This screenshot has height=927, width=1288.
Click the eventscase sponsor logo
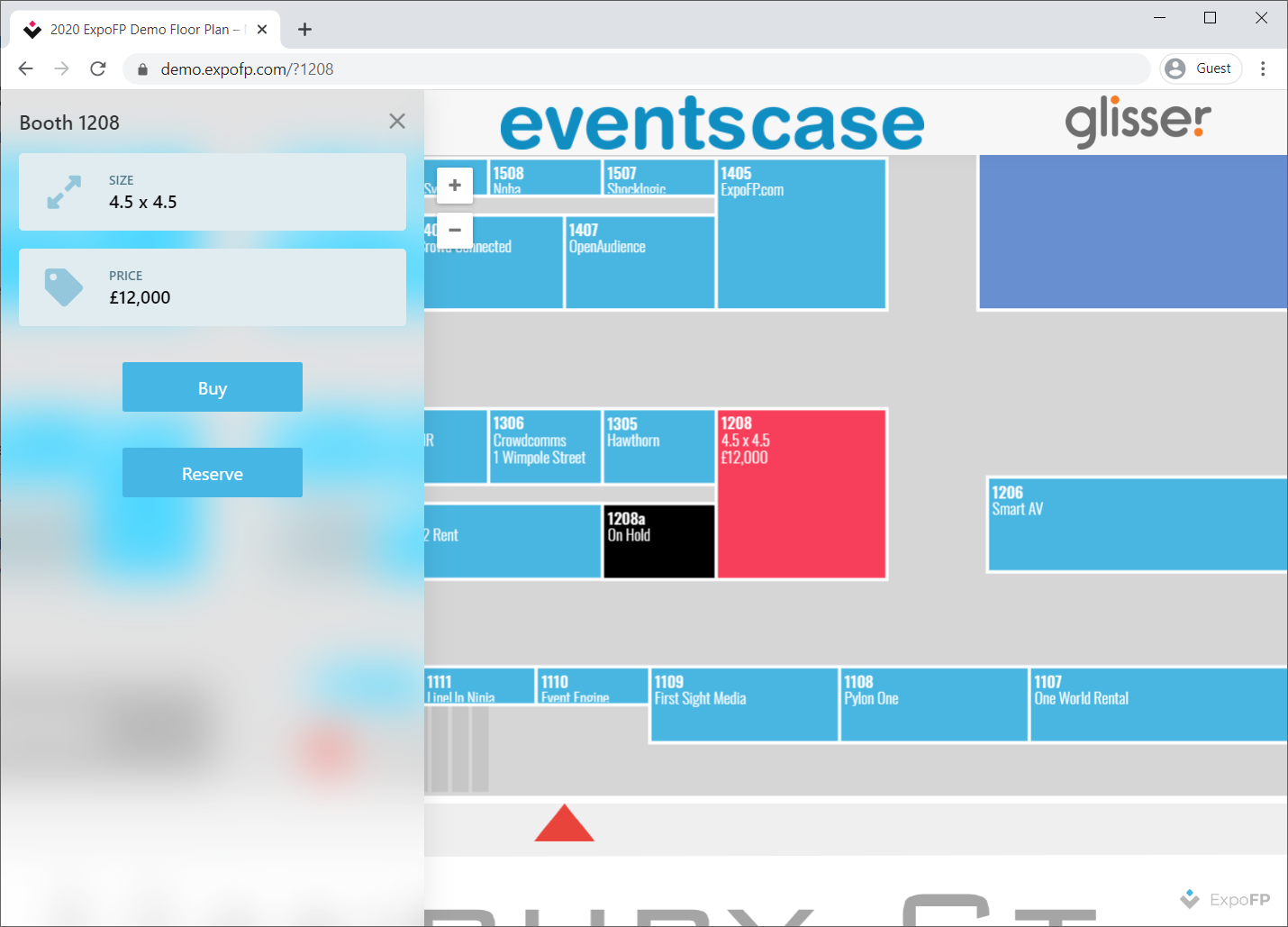[x=712, y=124]
